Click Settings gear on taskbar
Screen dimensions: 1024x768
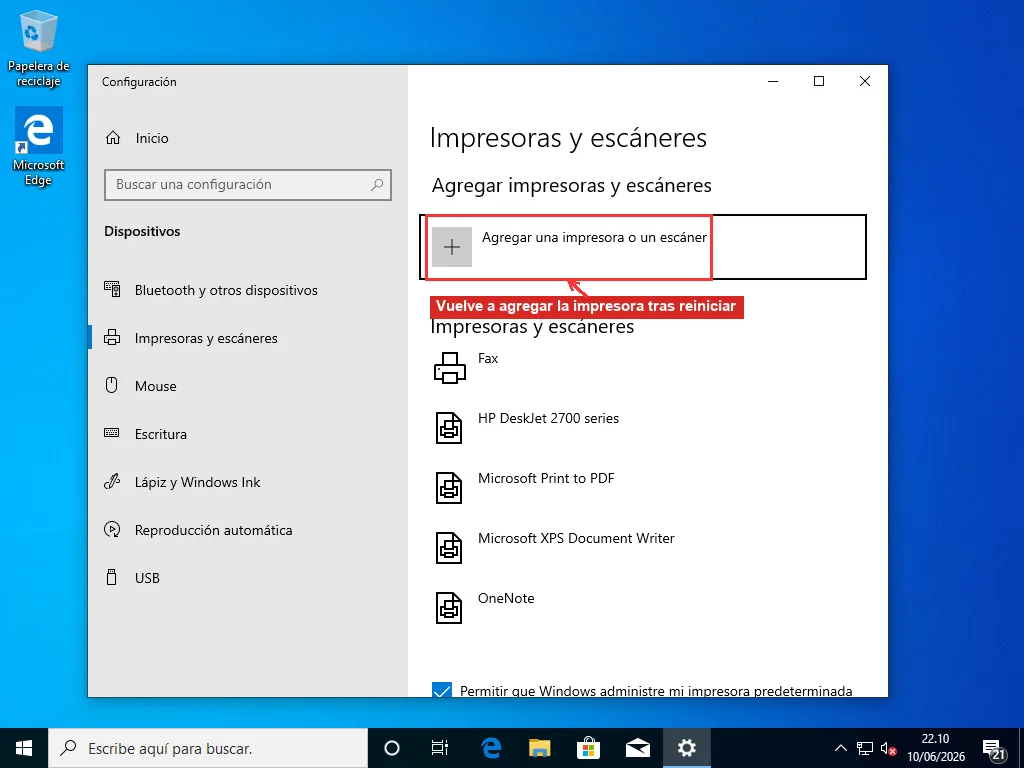coord(686,748)
